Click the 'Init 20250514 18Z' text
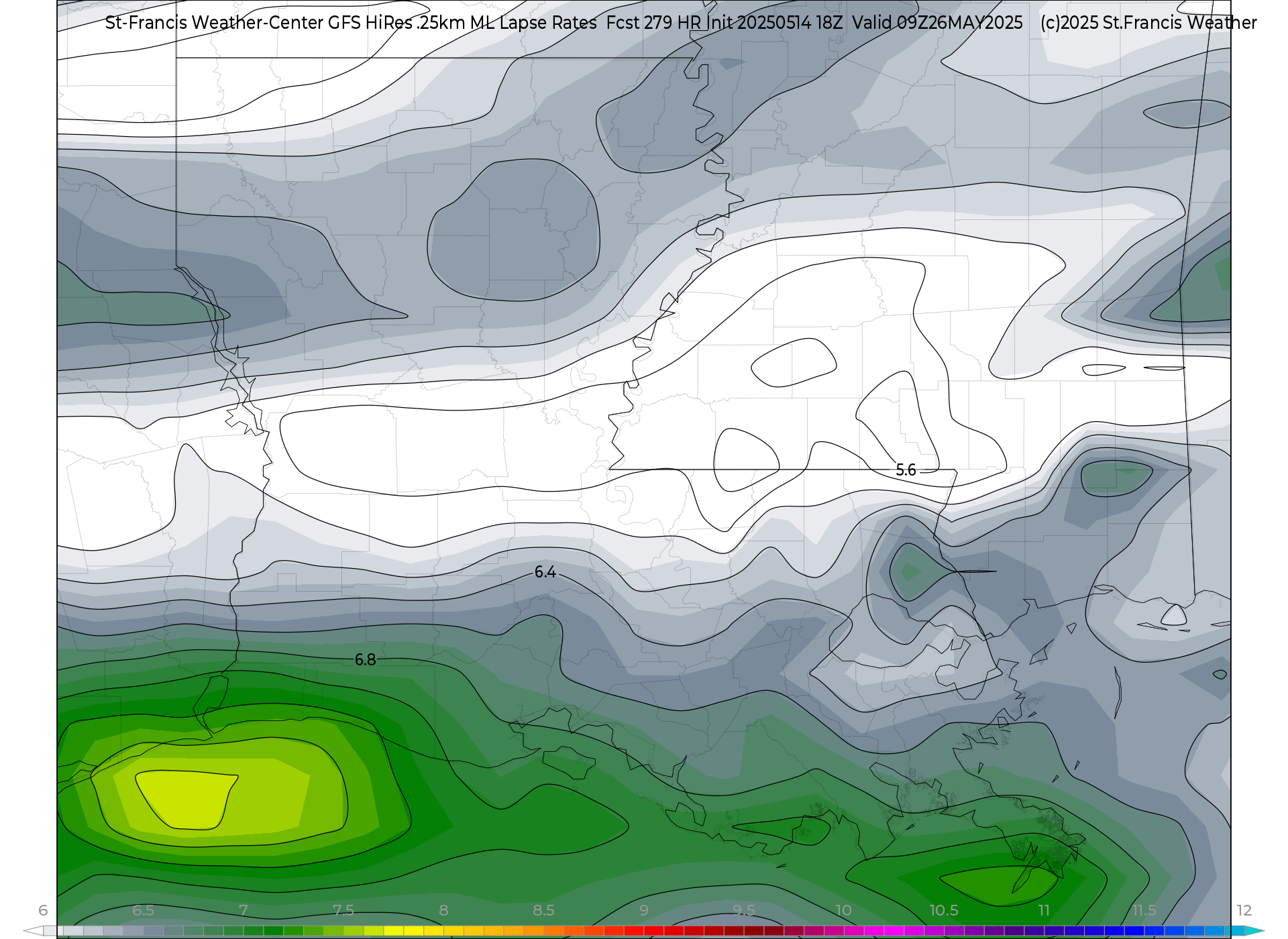Viewport: 1288px width, 939px height. 775,23
